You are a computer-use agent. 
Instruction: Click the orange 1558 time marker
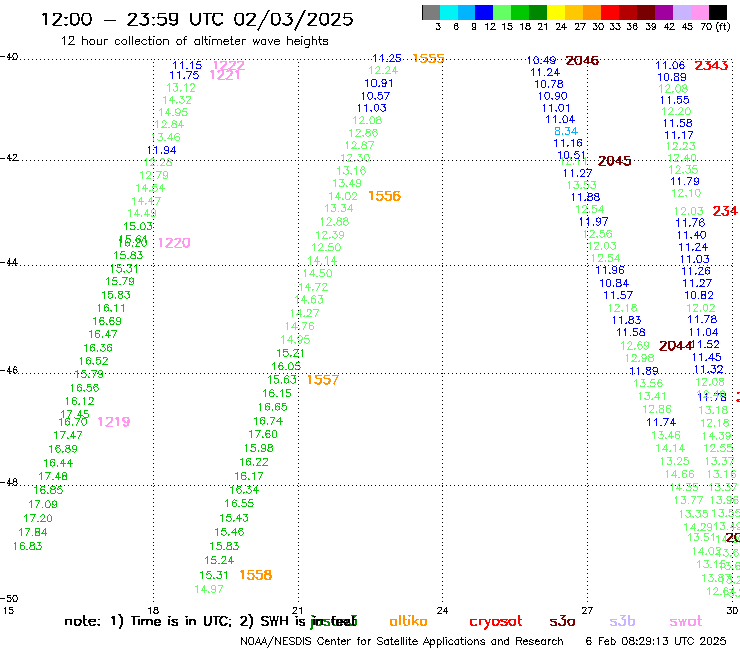point(255,575)
